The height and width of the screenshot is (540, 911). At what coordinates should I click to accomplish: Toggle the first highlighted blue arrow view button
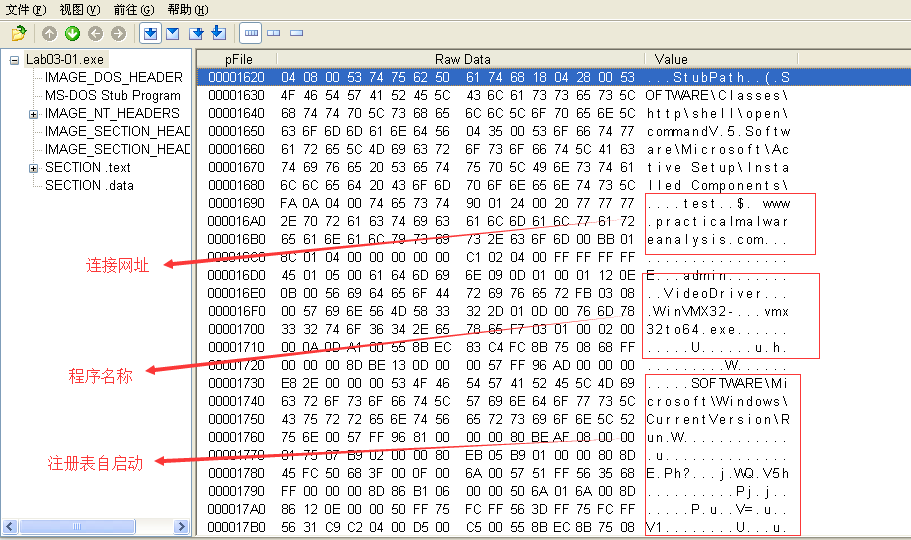pos(150,34)
